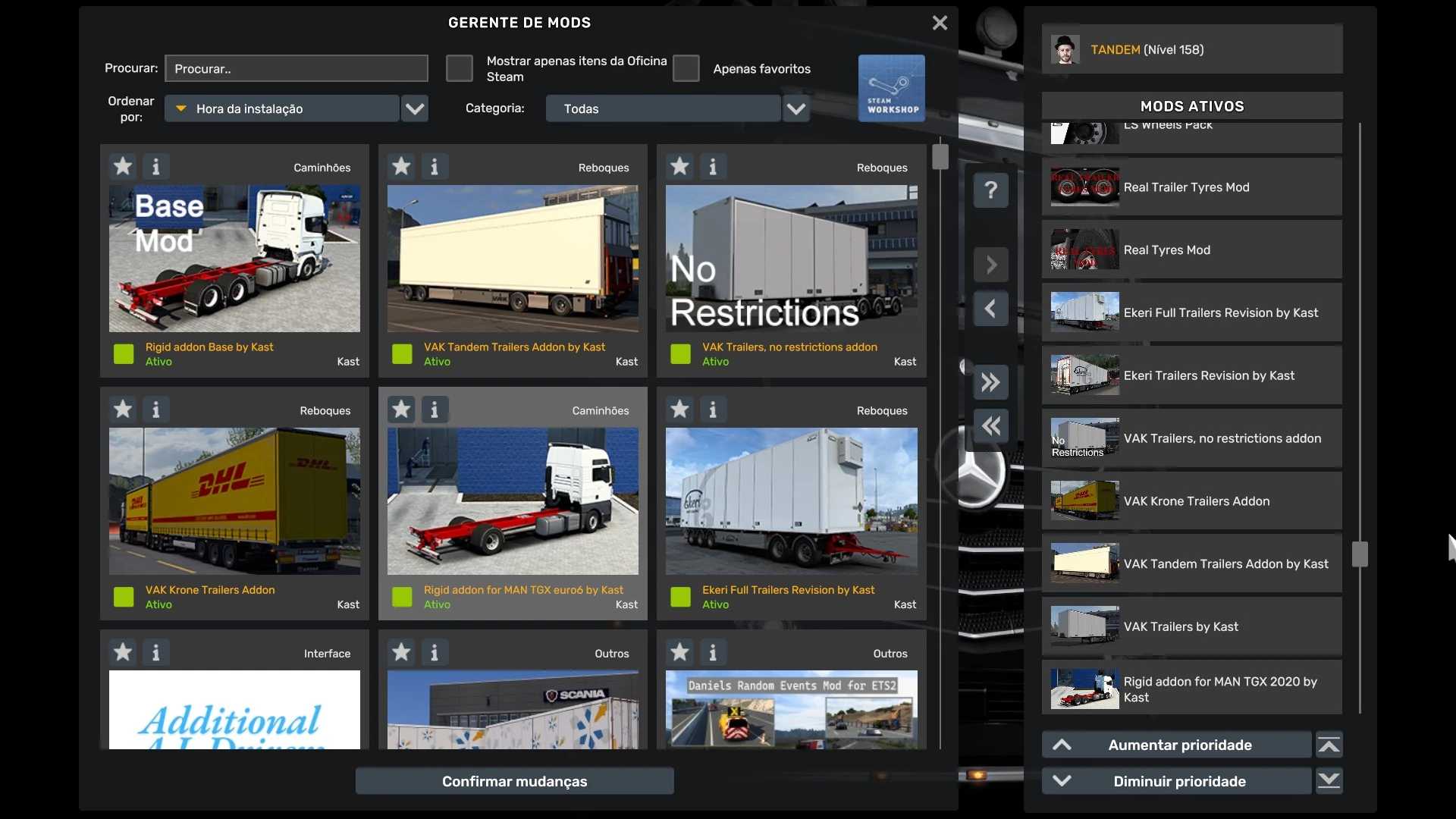Open the Todas category combo box
The width and height of the screenshot is (1456, 819).
coord(663,108)
